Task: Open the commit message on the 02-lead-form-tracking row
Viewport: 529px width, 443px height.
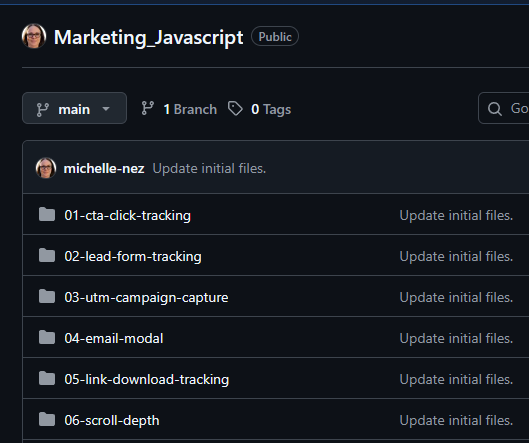Action: coord(456,256)
